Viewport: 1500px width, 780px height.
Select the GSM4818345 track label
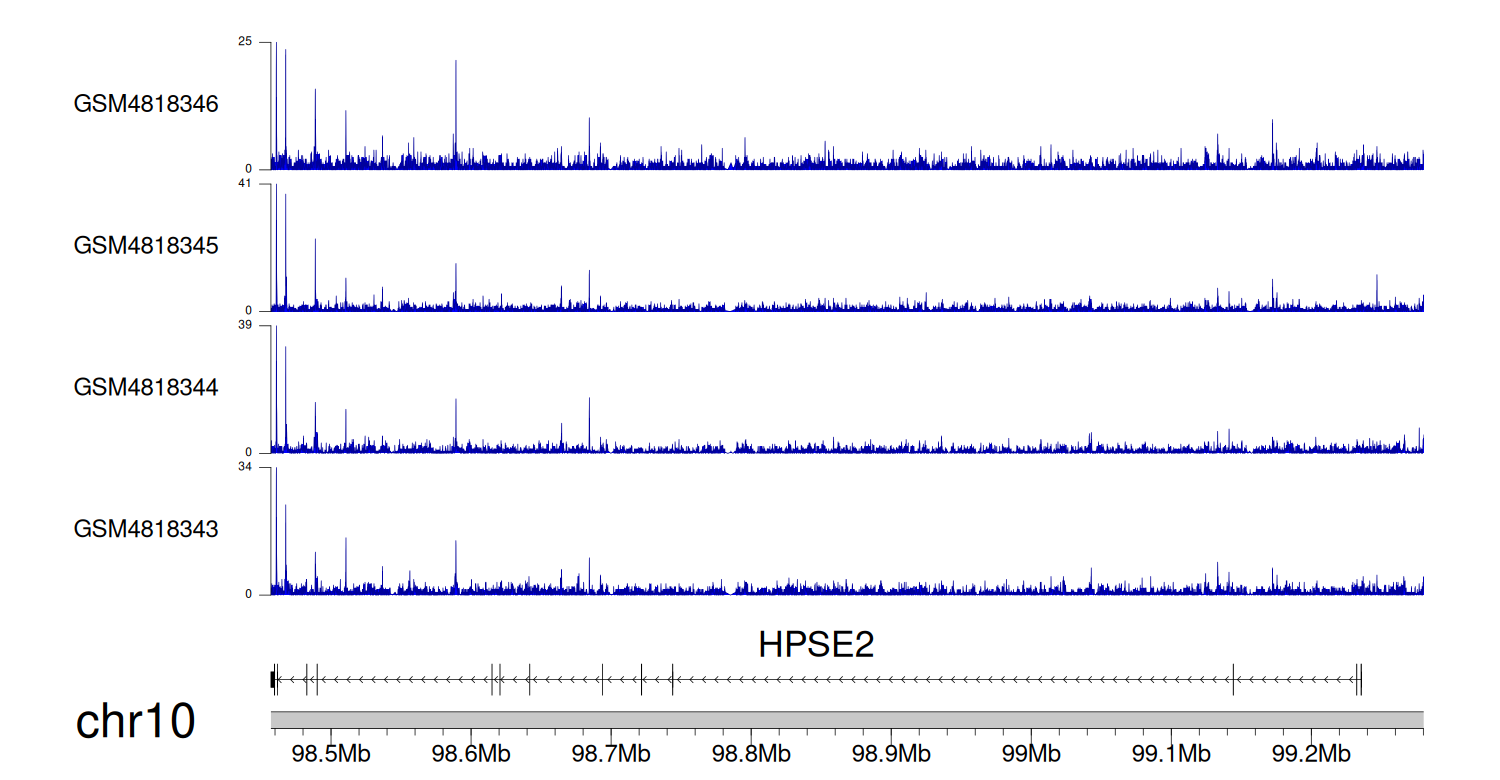(146, 245)
